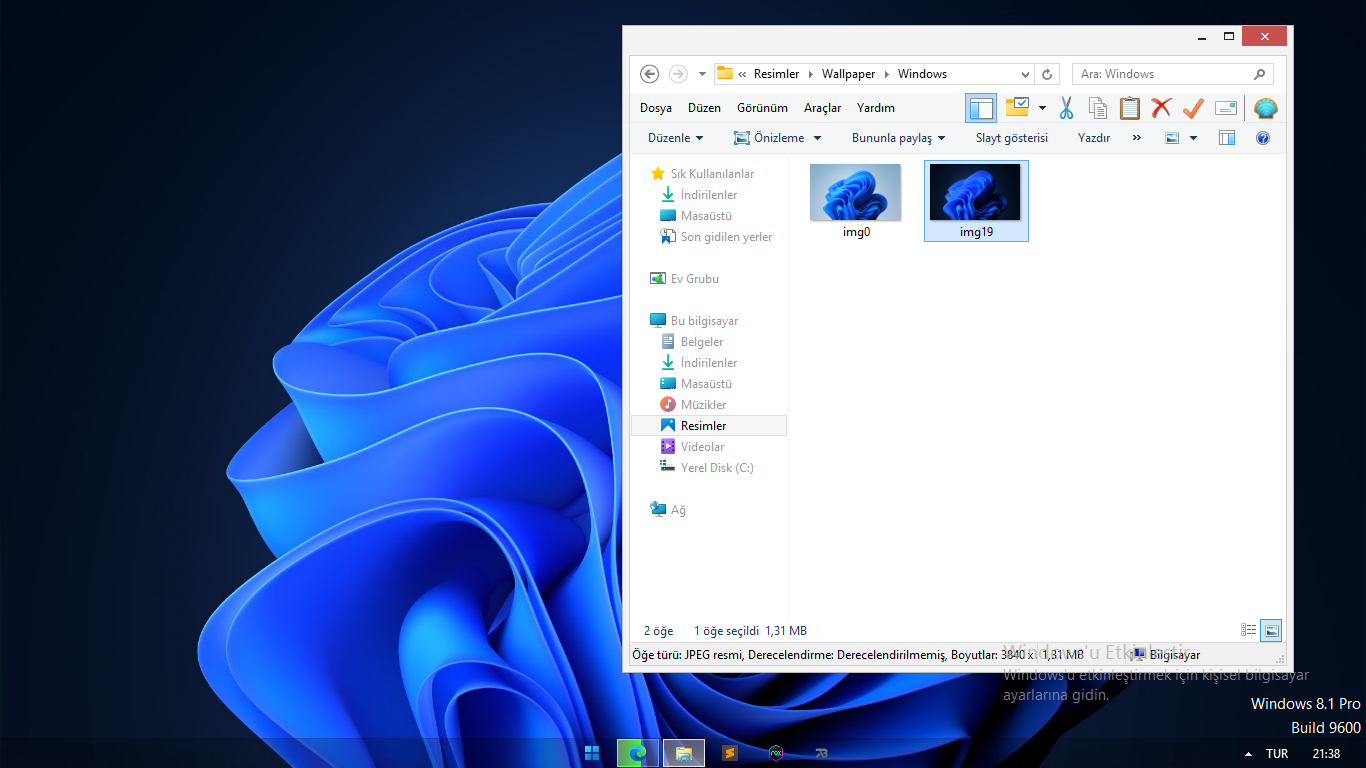Click the clipboard Paste icon
The image size is (1366, 768).
tap(1130, 108)
